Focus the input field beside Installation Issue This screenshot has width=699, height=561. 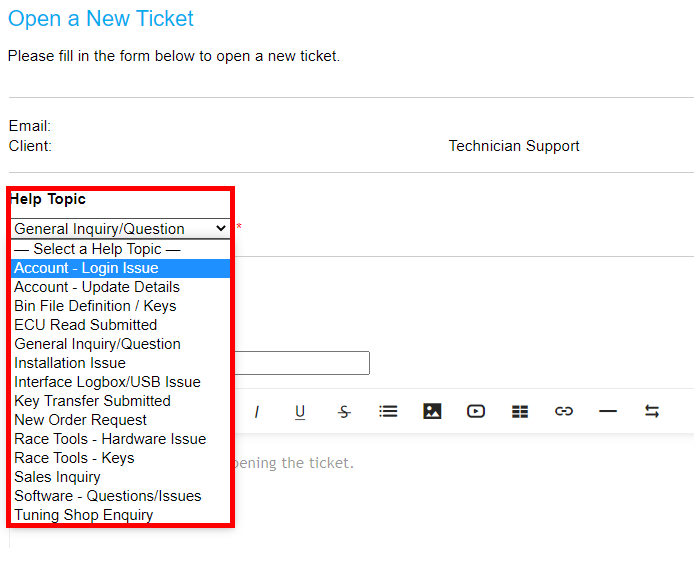pyautogui.click(x=302, y=363)
